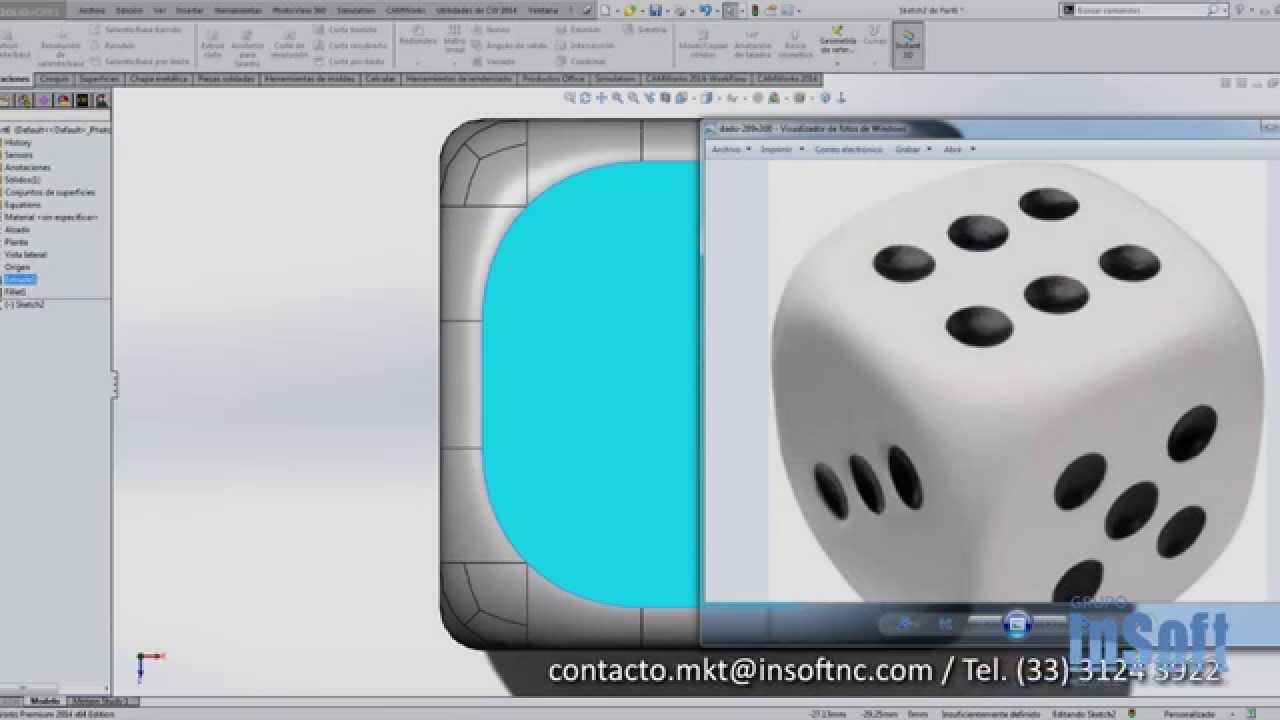Select Sensors in the feature tree
The height and width of the screenshot is (720, 1280).
tap(18, 155)
